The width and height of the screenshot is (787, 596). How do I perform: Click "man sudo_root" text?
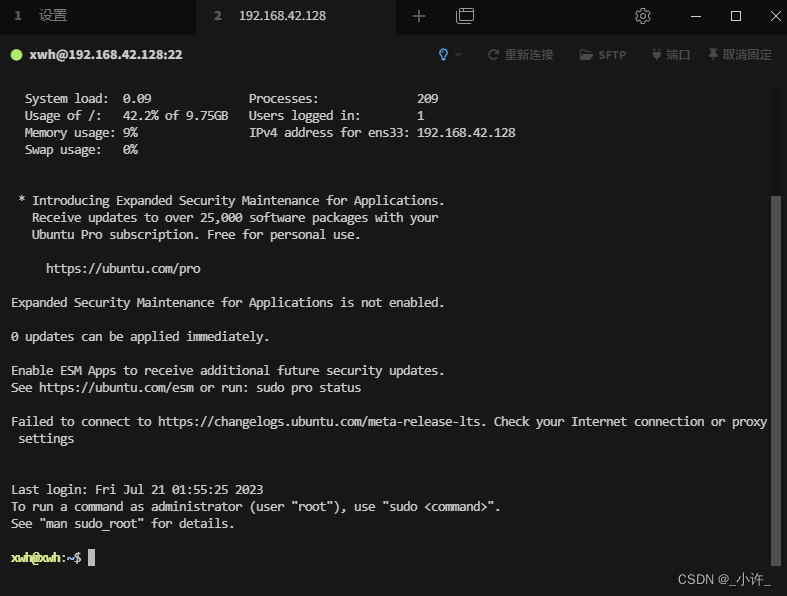click(x=92, y=524)
